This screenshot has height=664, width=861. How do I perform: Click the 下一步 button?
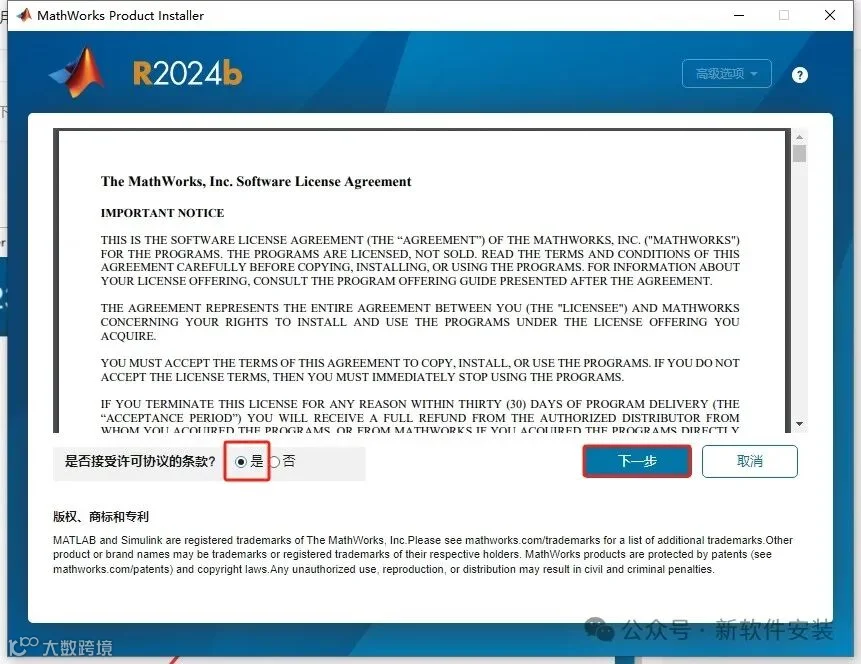[637, 461]
